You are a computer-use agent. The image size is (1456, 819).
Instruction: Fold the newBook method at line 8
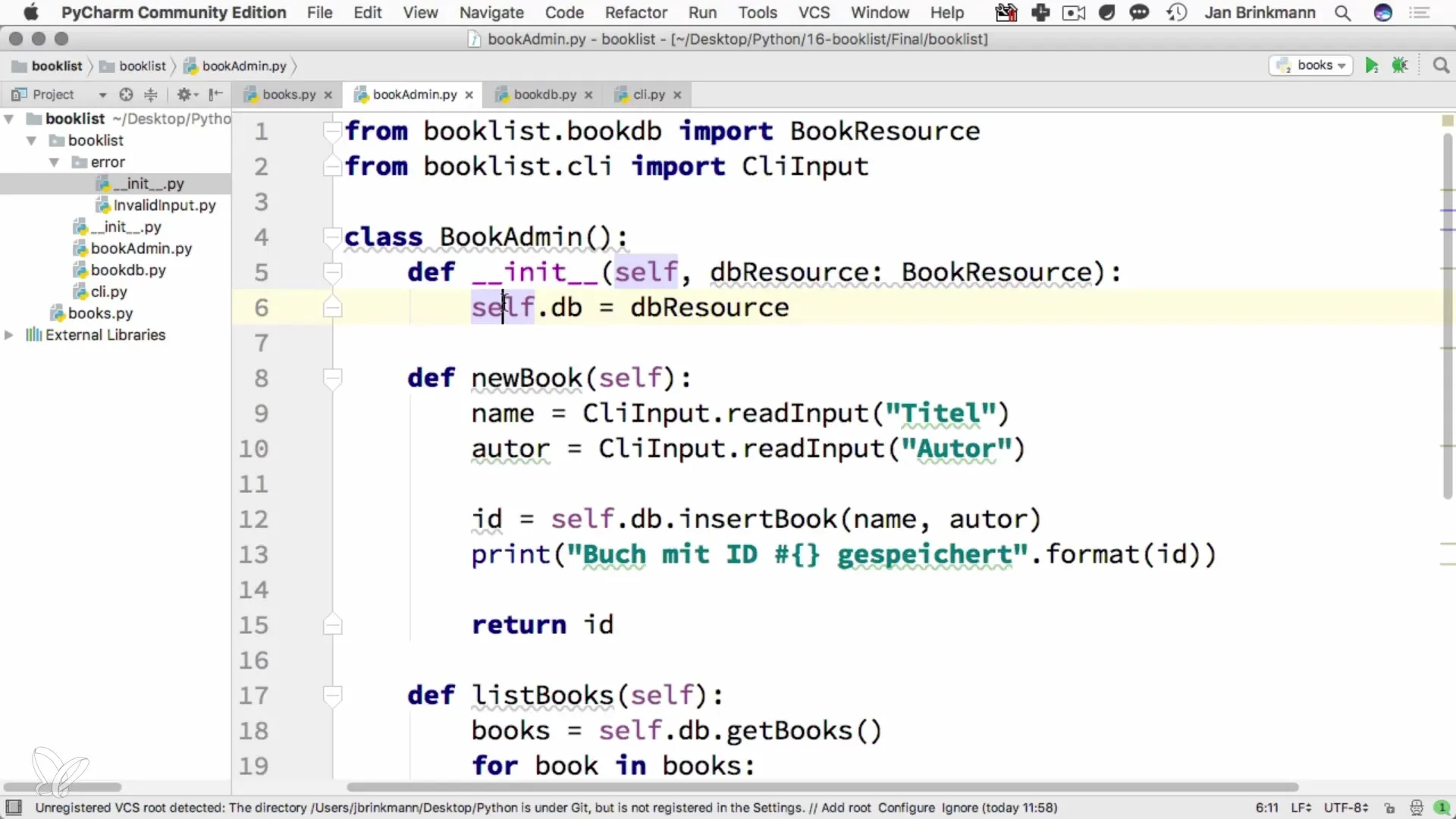332,378
